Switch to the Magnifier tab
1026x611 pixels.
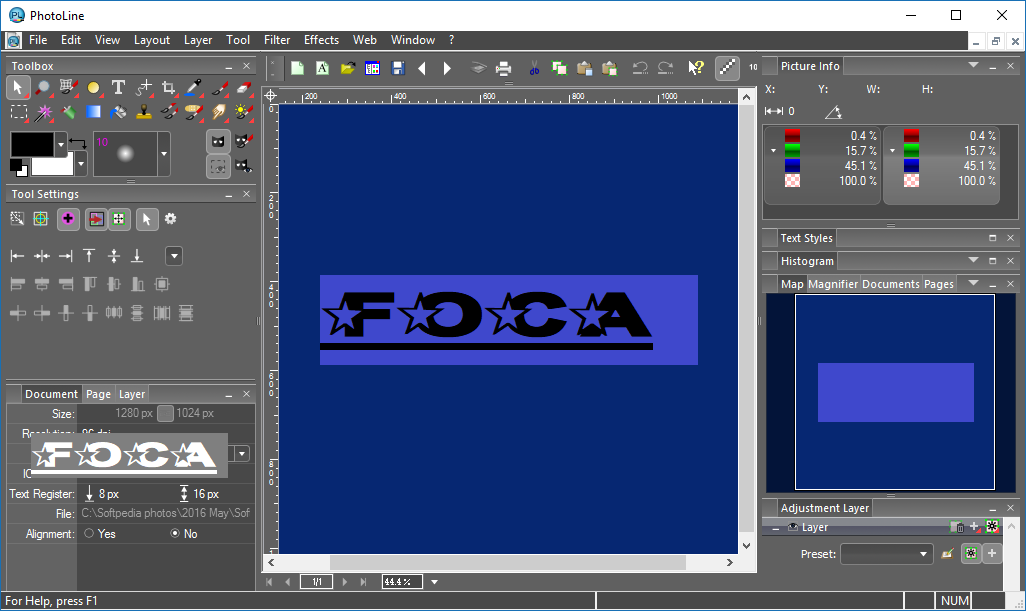(x=832, y=284)
